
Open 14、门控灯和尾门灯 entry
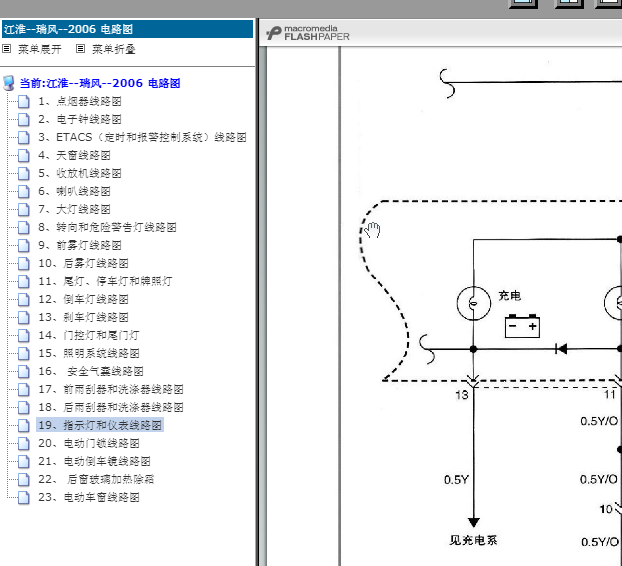pyautogui.click(x=89, y=336)
